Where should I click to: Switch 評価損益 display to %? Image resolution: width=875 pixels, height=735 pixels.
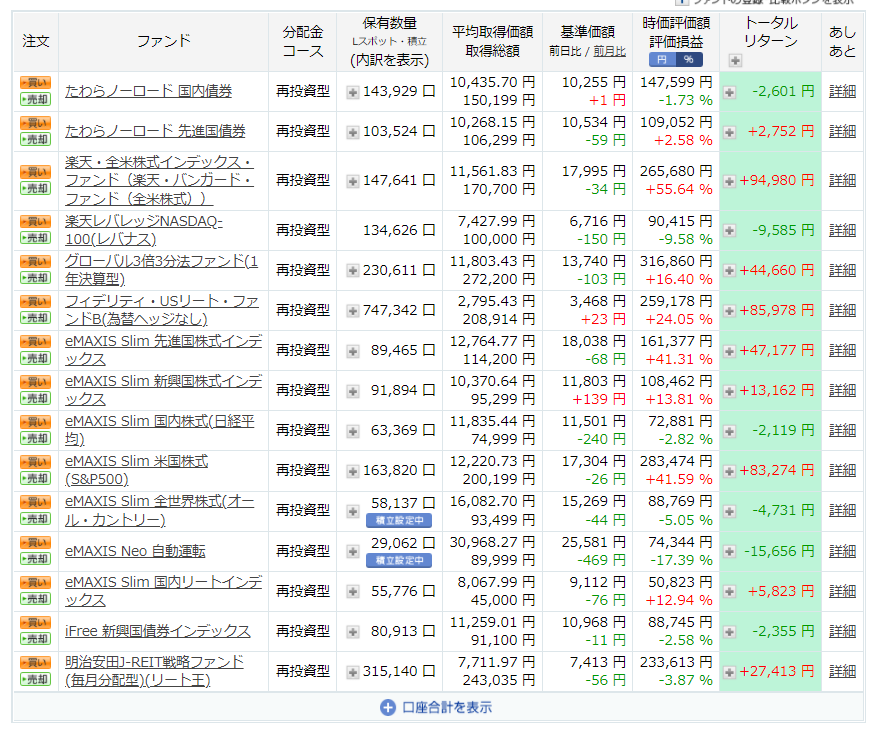[x=689, y=60]
